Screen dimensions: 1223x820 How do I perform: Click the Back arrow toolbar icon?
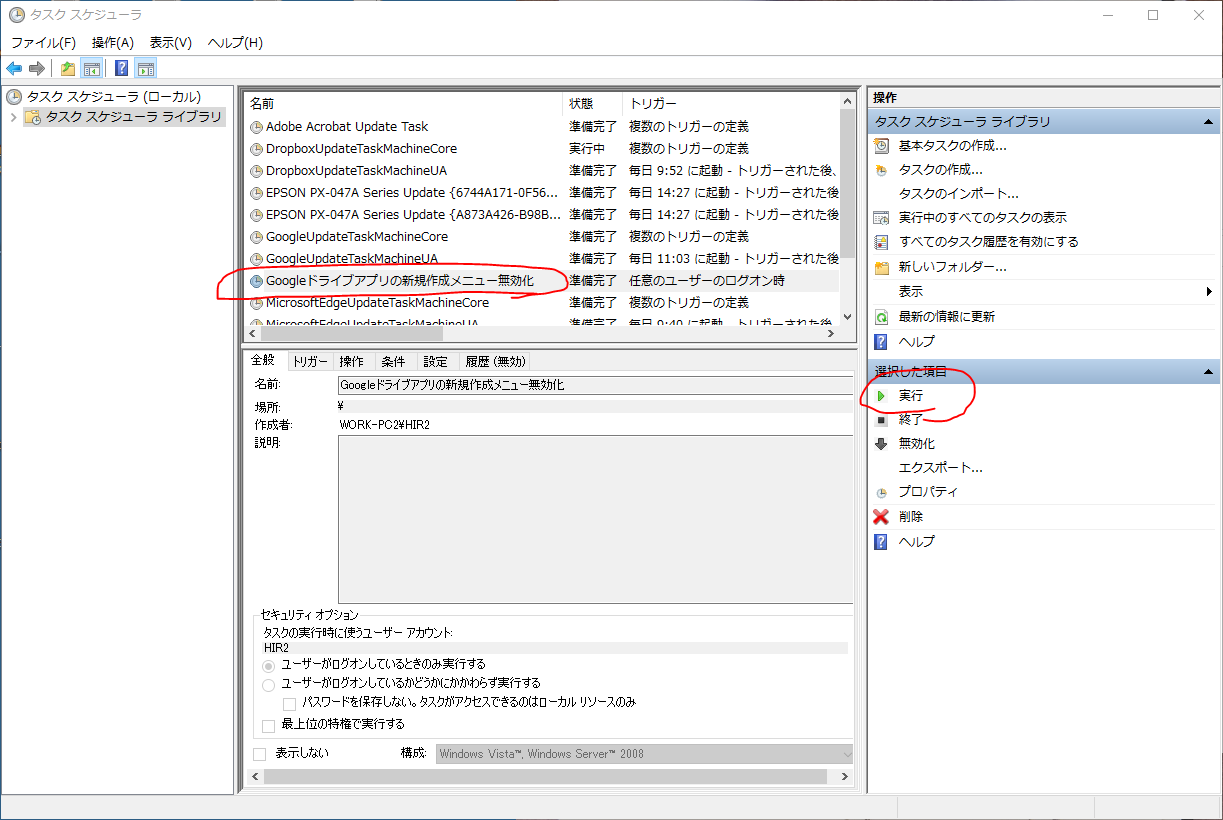pos(14,68)
